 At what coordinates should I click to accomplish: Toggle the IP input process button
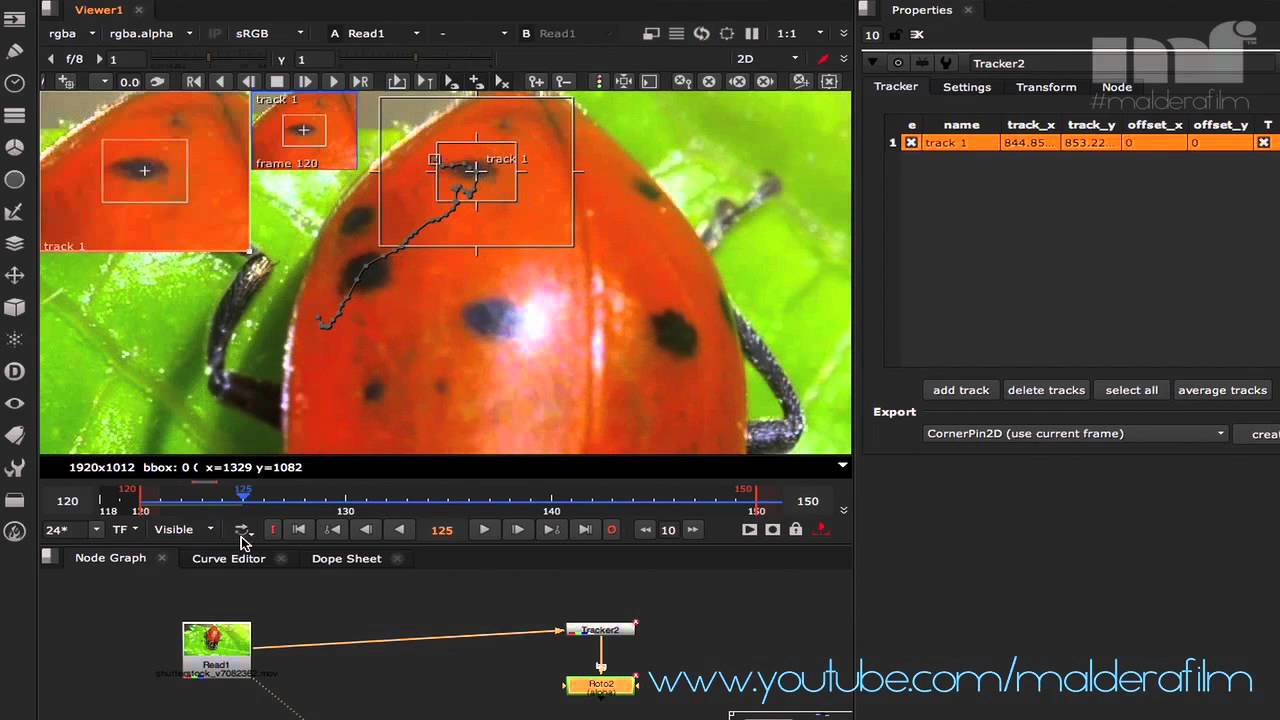pos(215,33)
